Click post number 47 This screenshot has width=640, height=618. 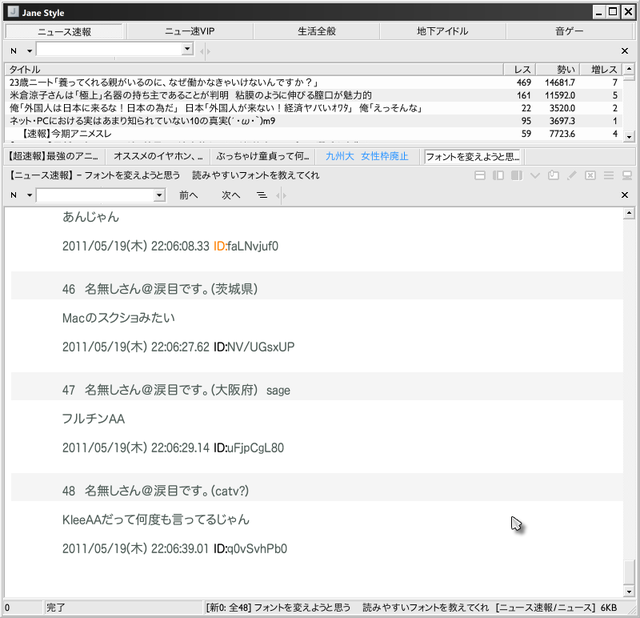click(69, 390)
